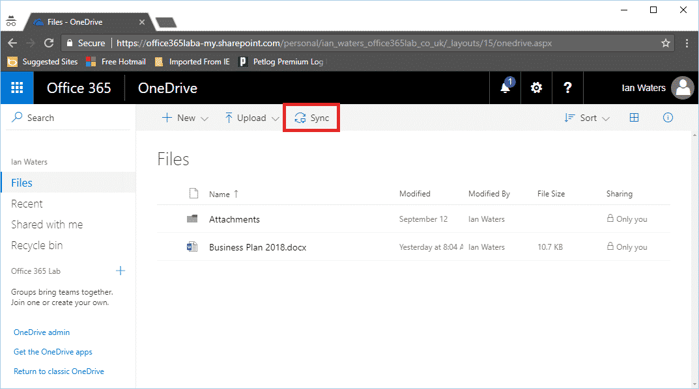This screenshot has height=389, width=699.
Task: Click the 10.7 KB file size
Action: tap(550, 247)
